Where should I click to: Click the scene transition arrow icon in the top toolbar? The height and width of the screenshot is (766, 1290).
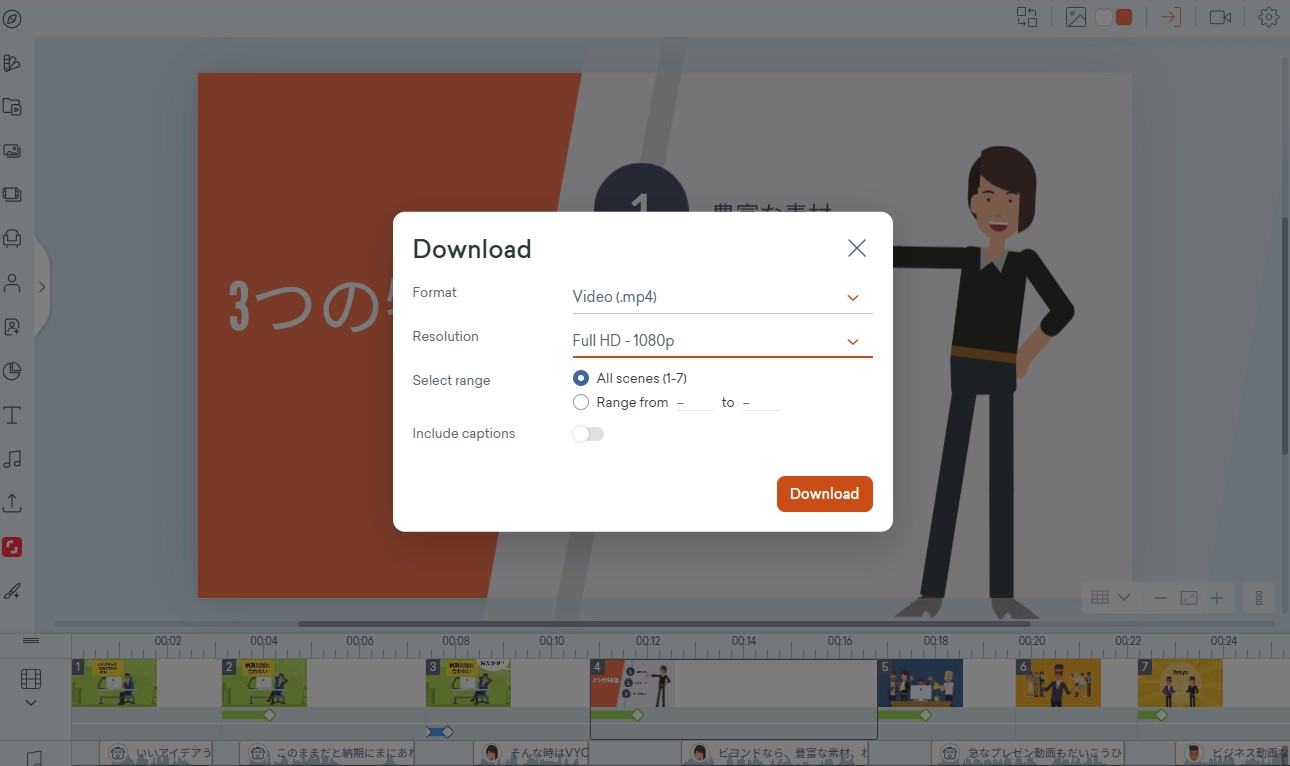point(1171,17)
